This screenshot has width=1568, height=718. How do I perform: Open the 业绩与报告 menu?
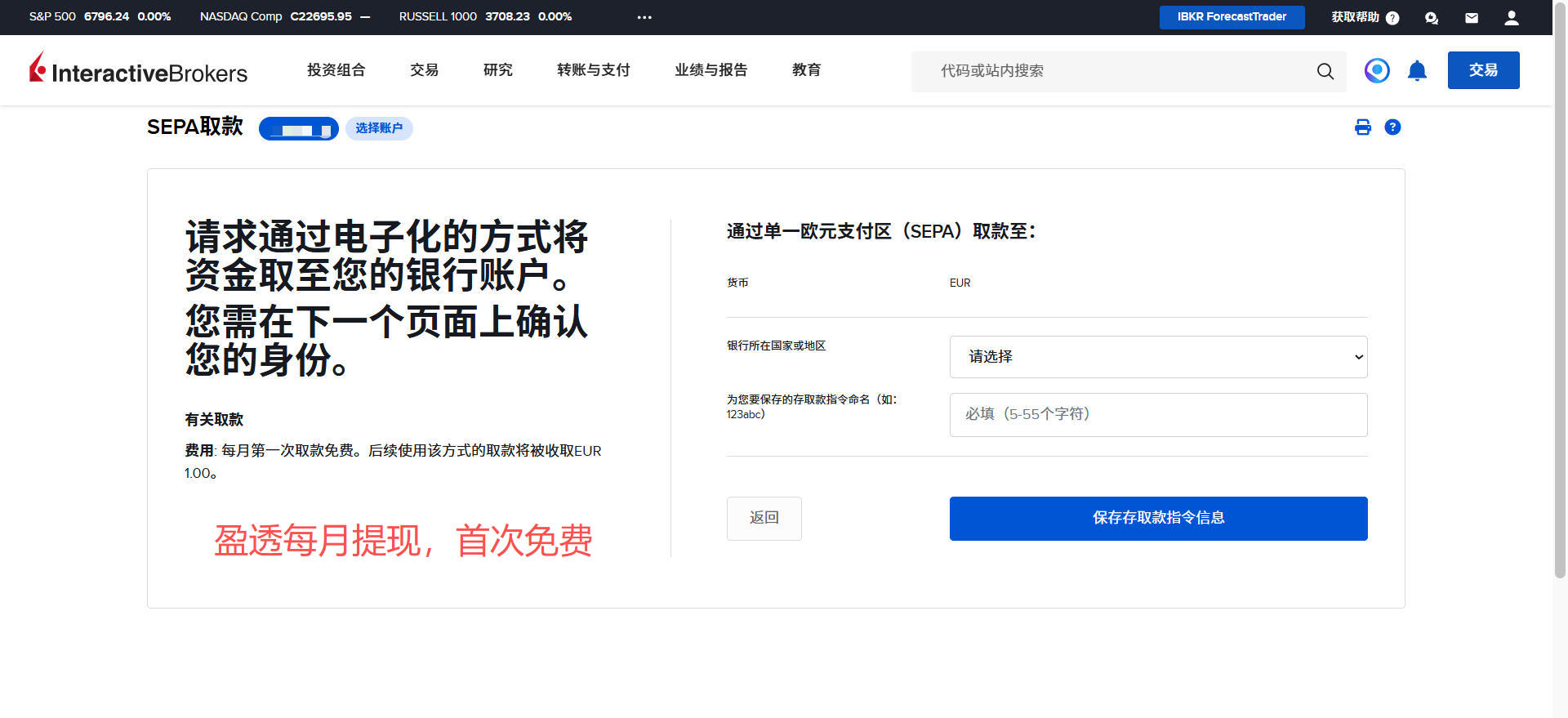(710, 70)
